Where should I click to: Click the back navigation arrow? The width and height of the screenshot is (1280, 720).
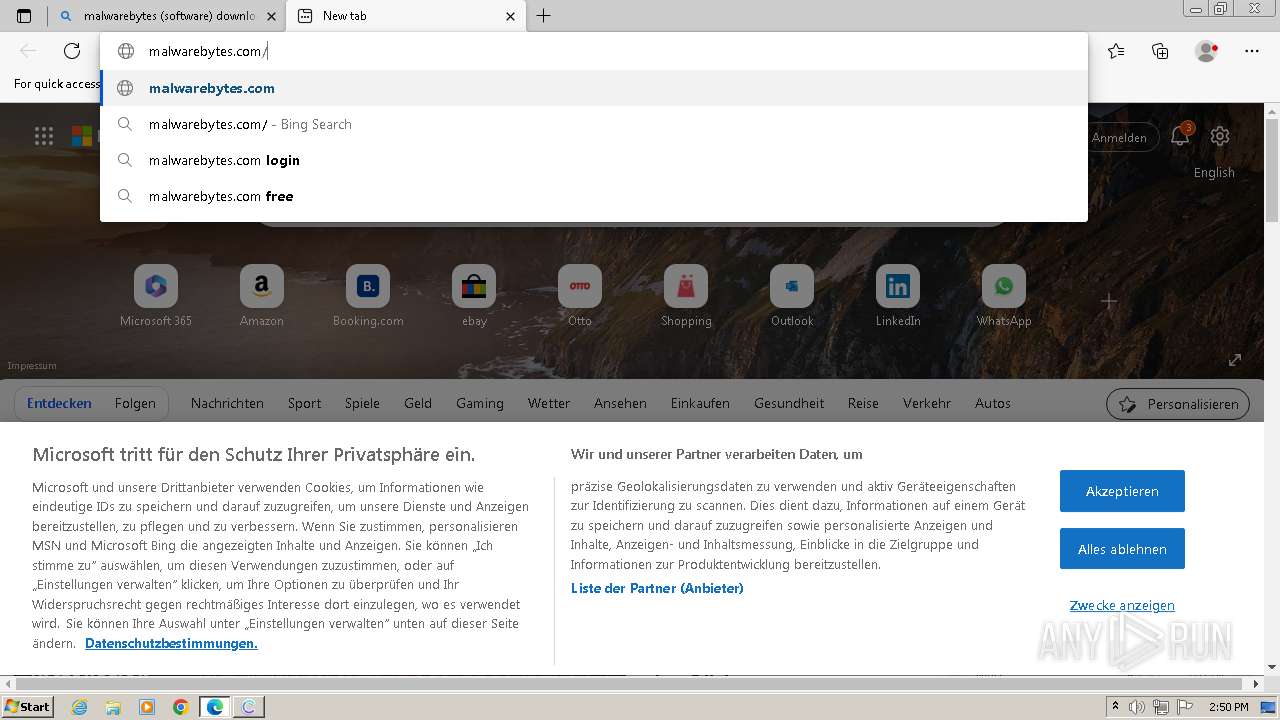[x=28, y=51]
